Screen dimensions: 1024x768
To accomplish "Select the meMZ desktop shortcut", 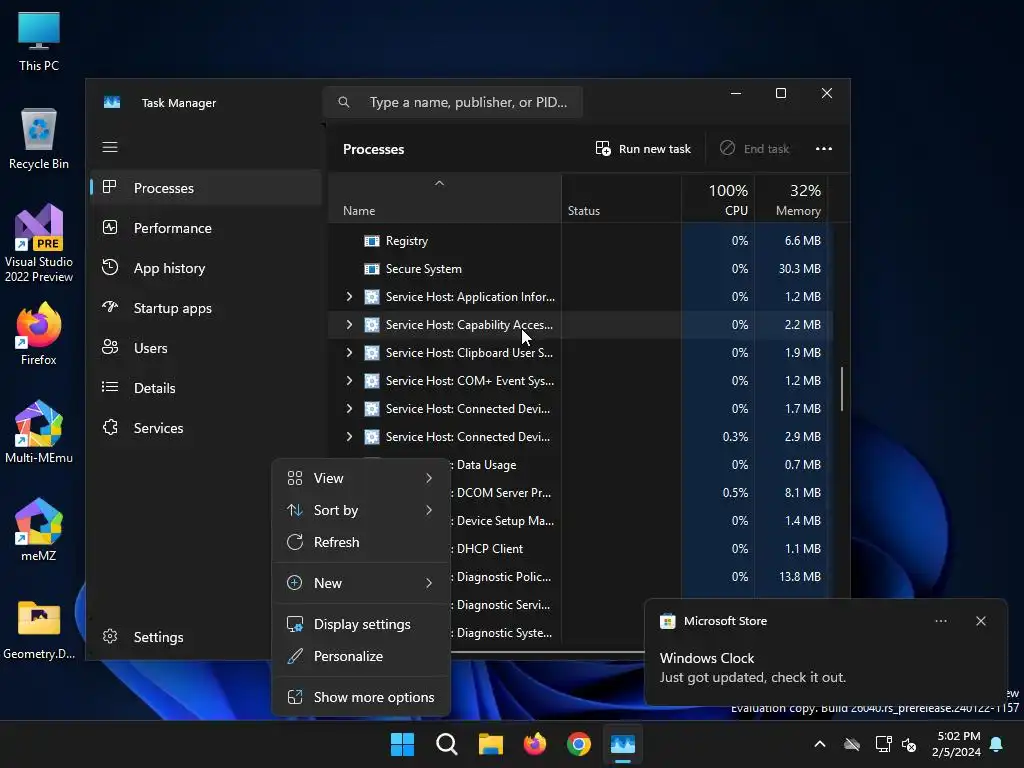I will [39, 530].
